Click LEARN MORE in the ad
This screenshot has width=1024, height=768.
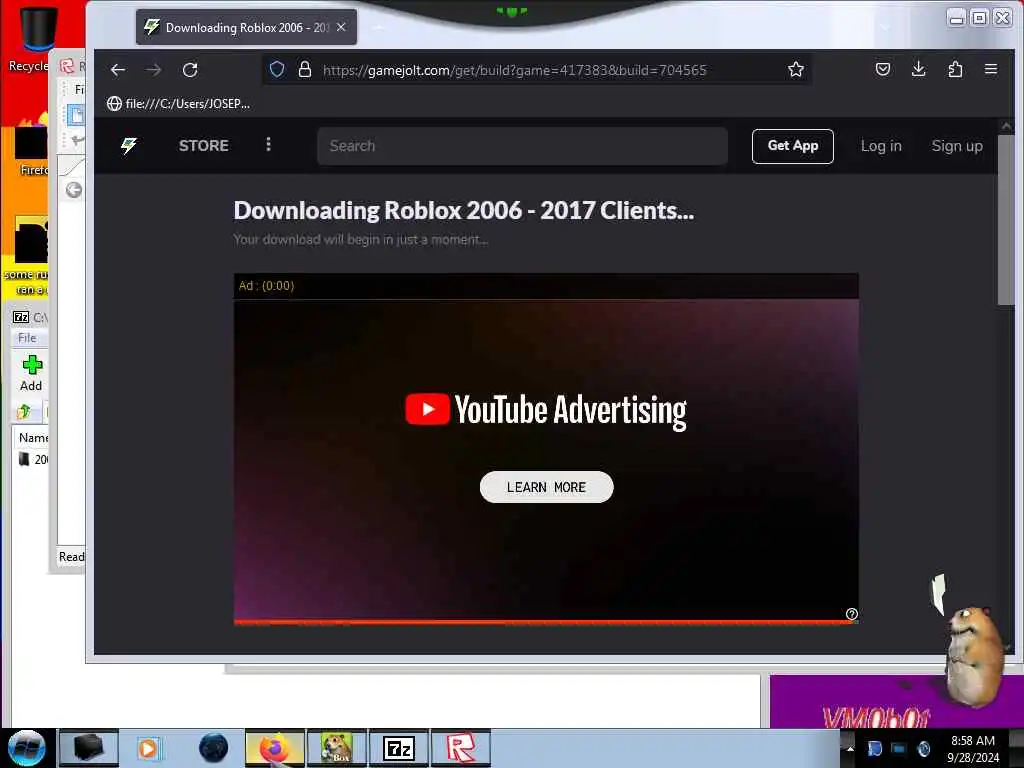click(x=547, y=487)
